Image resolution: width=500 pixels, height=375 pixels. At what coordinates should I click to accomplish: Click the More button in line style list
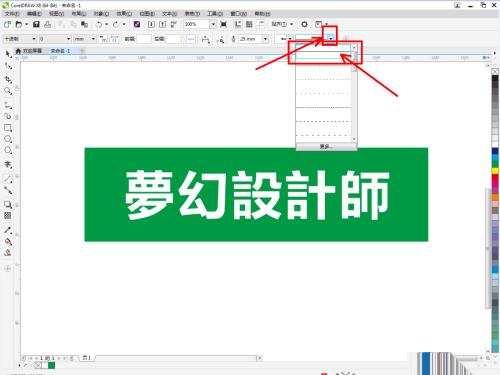point(326,146)
